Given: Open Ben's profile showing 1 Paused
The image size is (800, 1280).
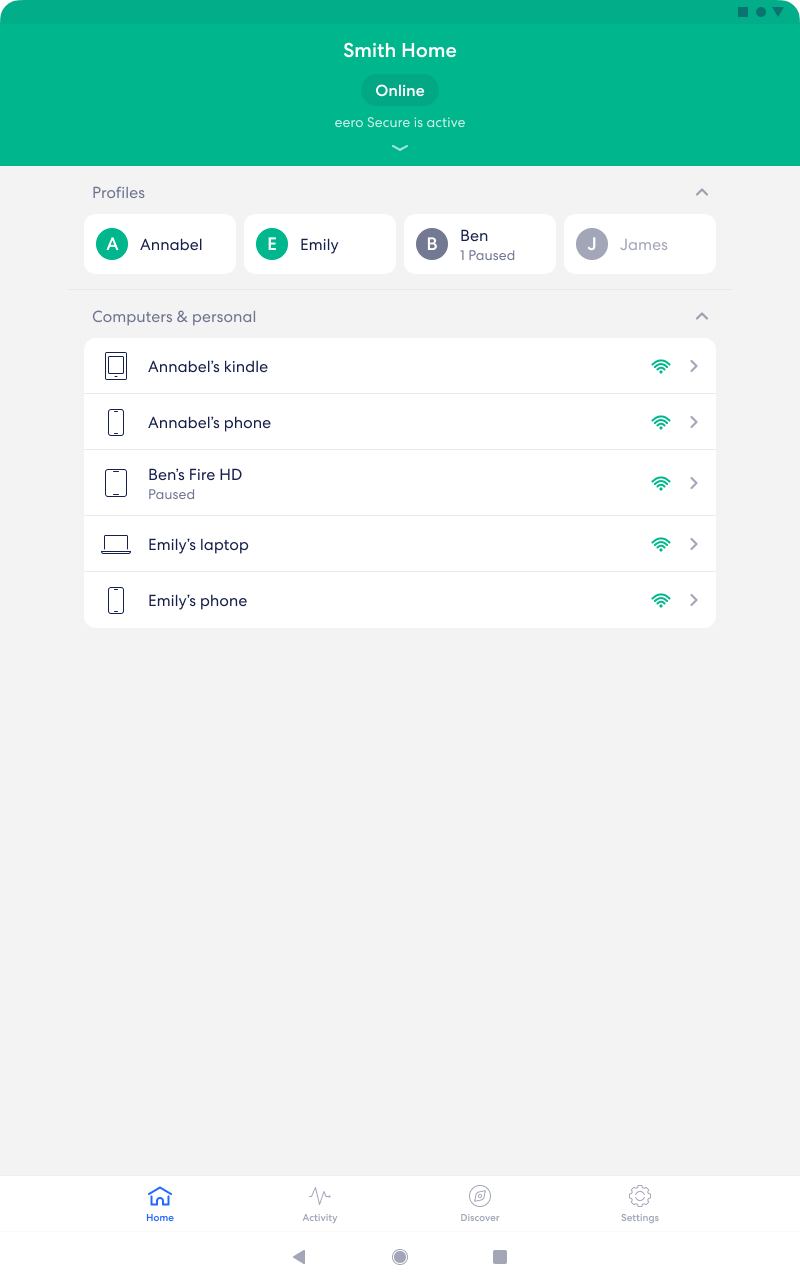Looking at the screenshot, I should tap(480, 244).
